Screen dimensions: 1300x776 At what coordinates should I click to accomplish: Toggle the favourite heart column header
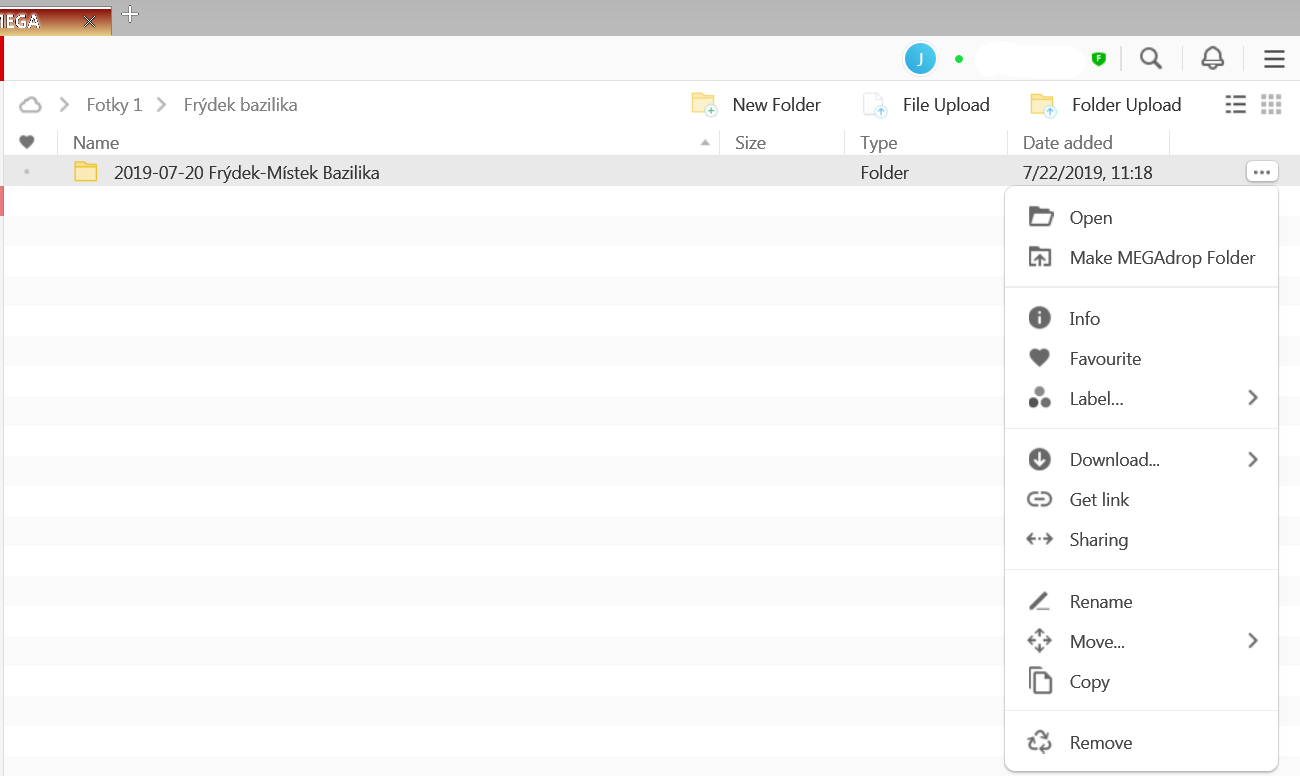click(x=27, y=142)
